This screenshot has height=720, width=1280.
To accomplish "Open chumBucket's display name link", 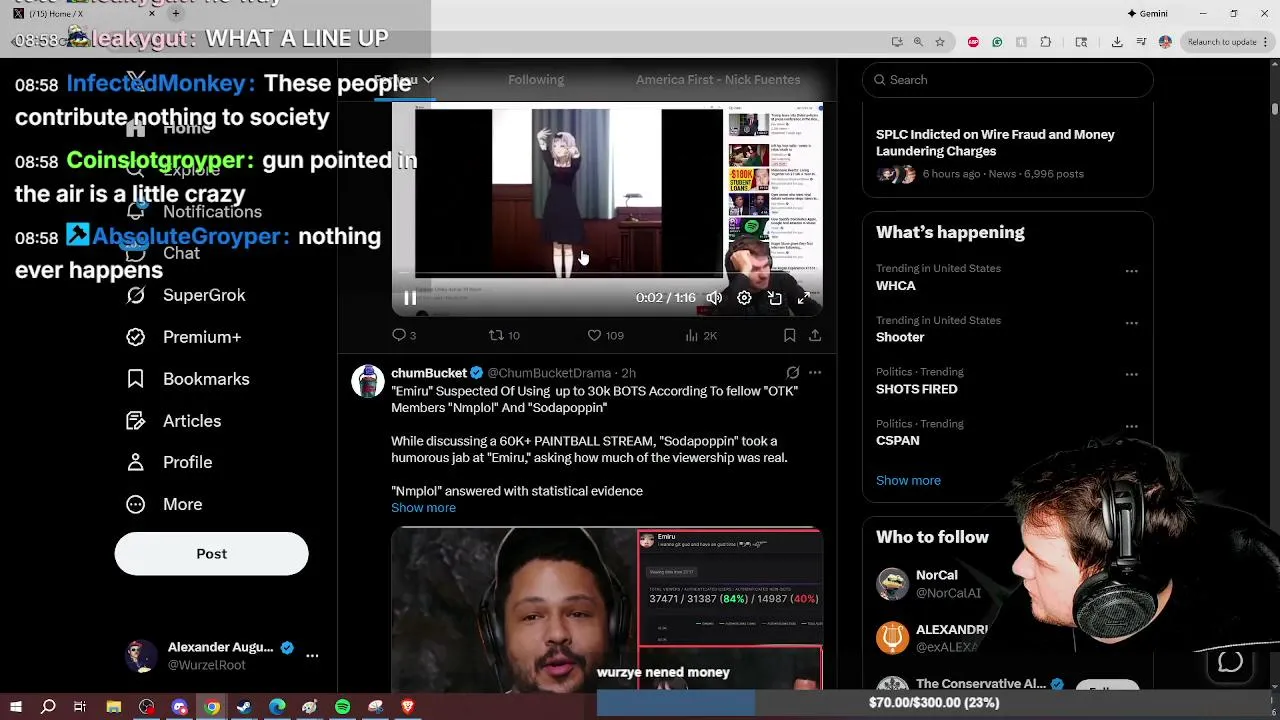I will tap(429, 373).
